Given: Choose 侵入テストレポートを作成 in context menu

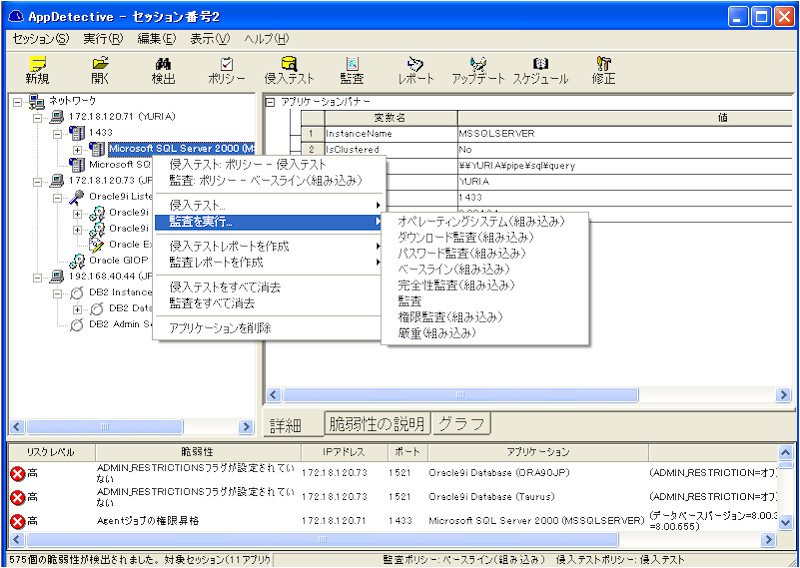Looking at the screenshot, I should (x=268, y=246).
